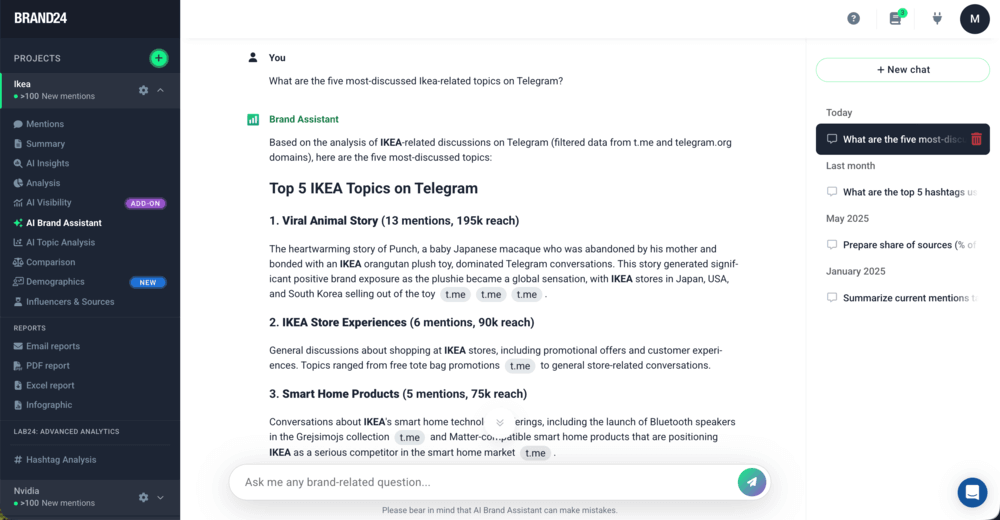Click the green add project plus icon
The image size is (1000, 520).
coord(158,58)
